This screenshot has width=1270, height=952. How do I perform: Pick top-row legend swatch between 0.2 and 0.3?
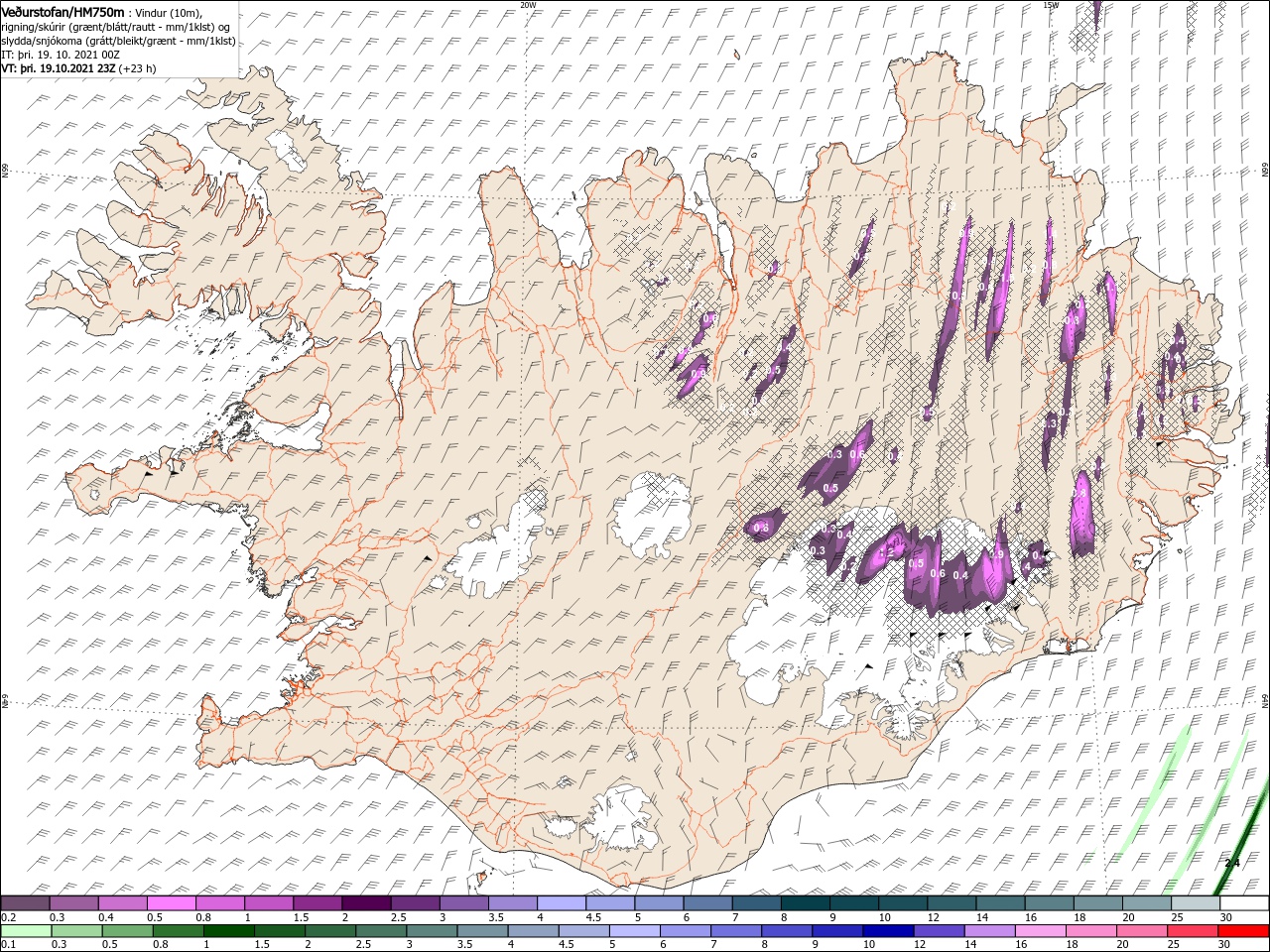tap(25, 903)
